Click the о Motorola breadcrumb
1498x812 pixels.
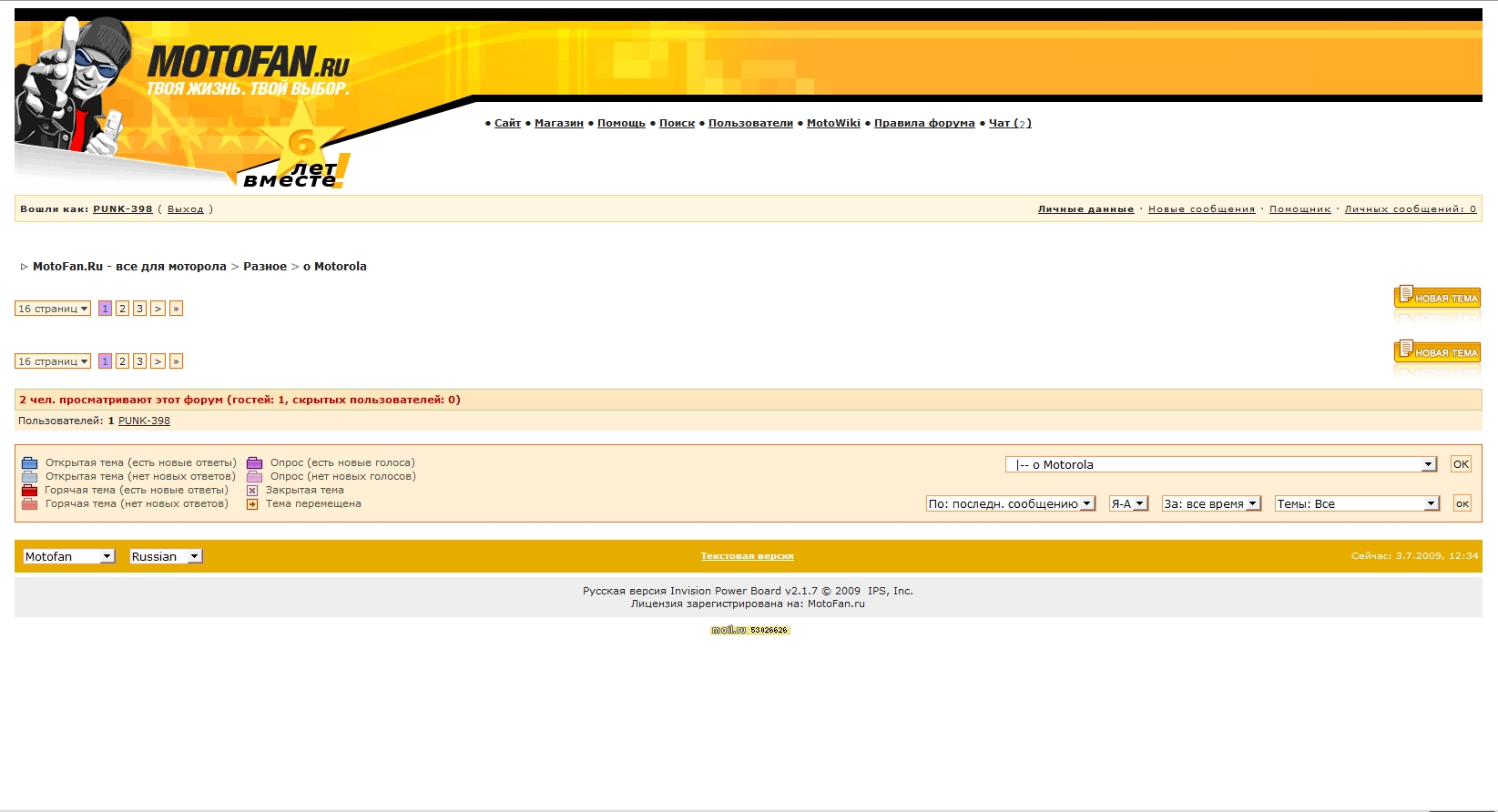point(335,267)
